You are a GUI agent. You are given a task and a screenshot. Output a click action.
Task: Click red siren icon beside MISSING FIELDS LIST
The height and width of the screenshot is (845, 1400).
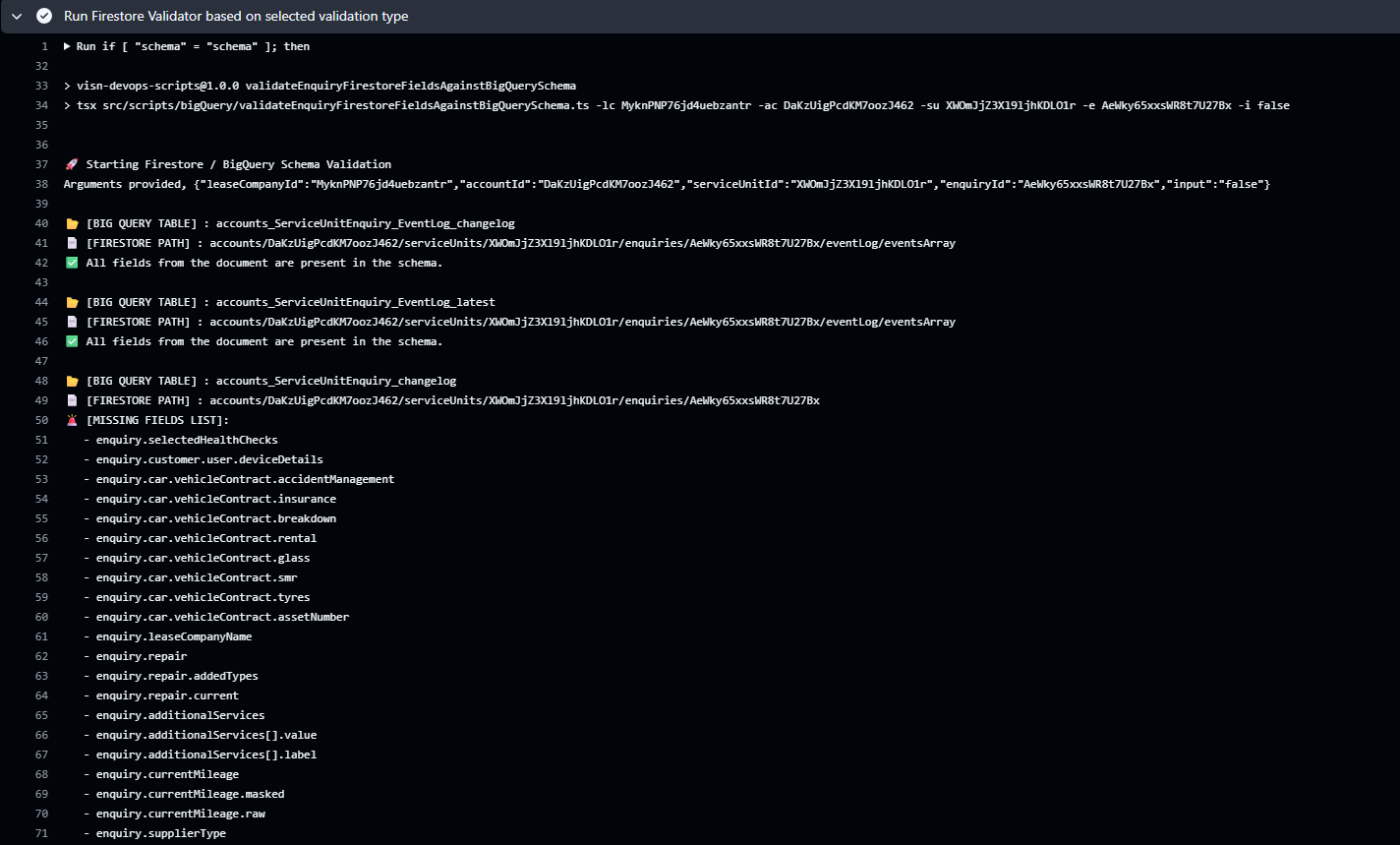[x=71, y=420]
